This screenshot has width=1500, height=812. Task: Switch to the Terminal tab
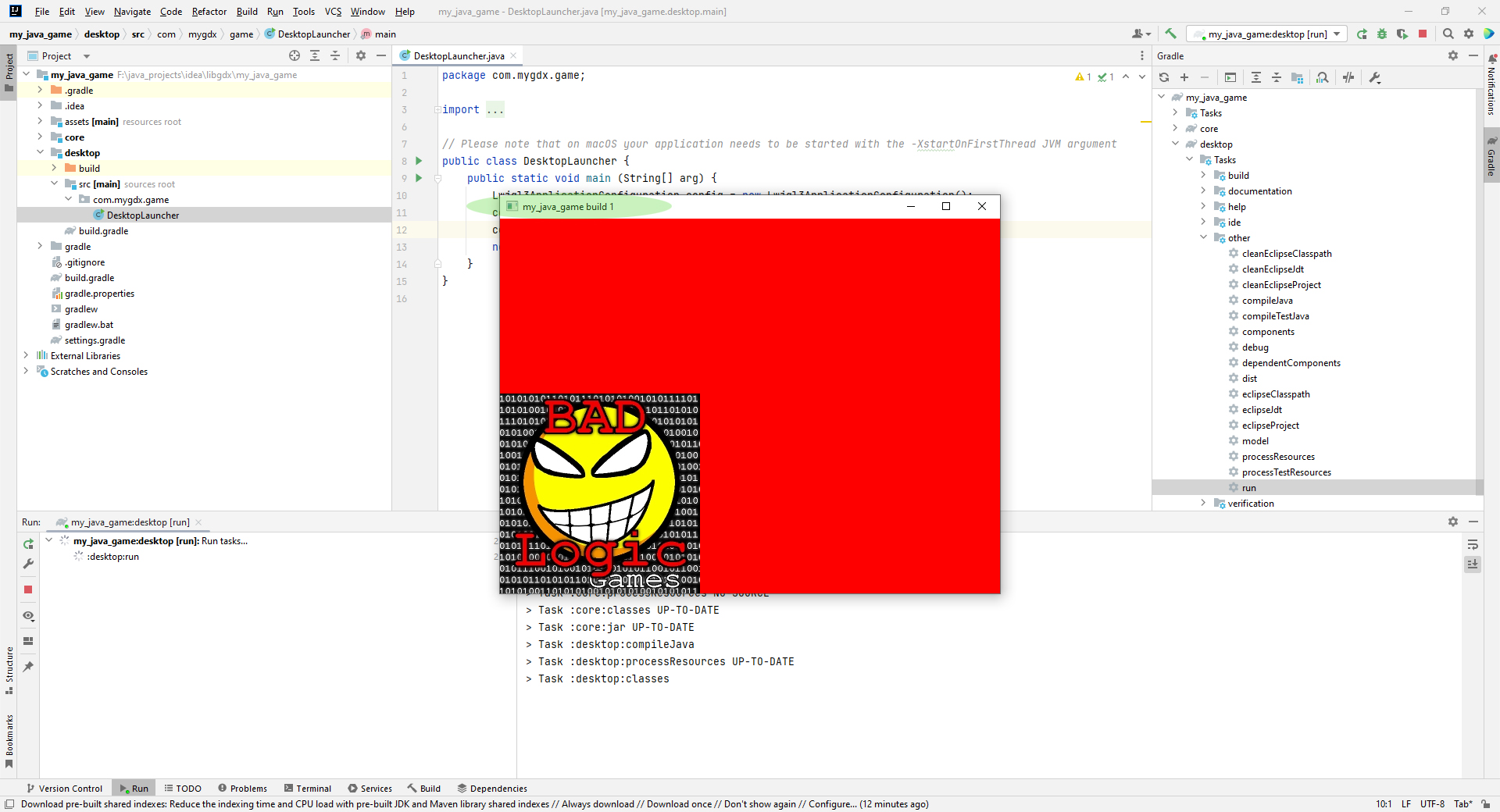(x=308, y=788)
